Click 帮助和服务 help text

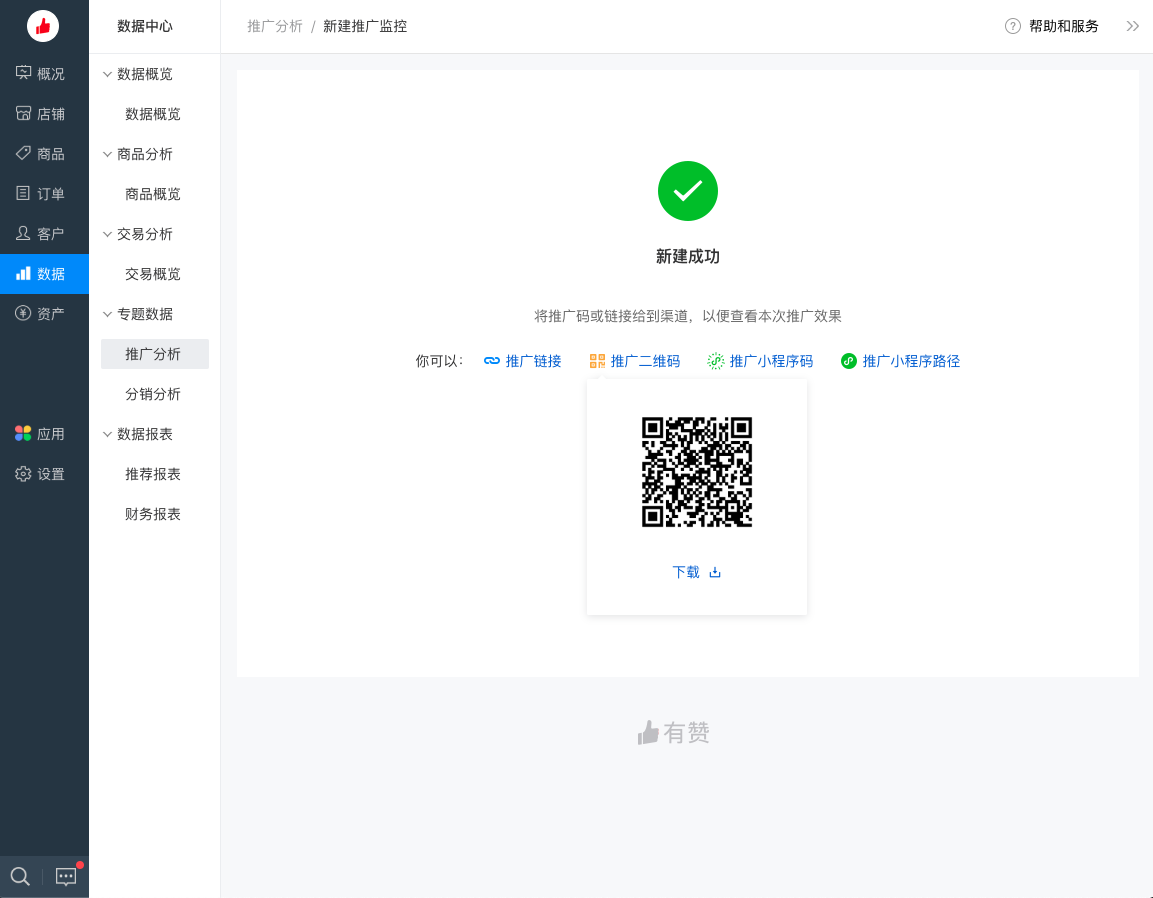tap(1063, 26)
